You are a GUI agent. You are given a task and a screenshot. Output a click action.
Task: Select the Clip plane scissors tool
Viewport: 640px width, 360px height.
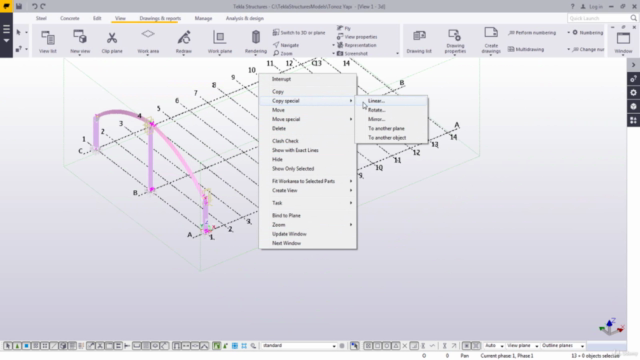point(112,41)
